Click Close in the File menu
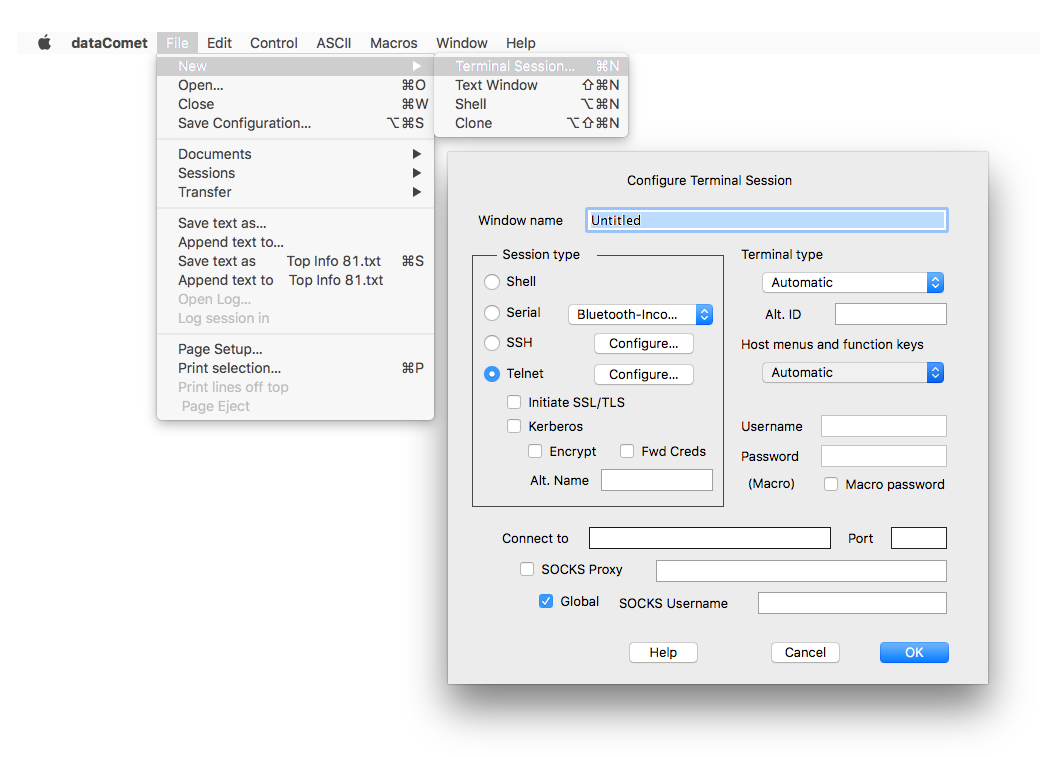 coord(295,104)
